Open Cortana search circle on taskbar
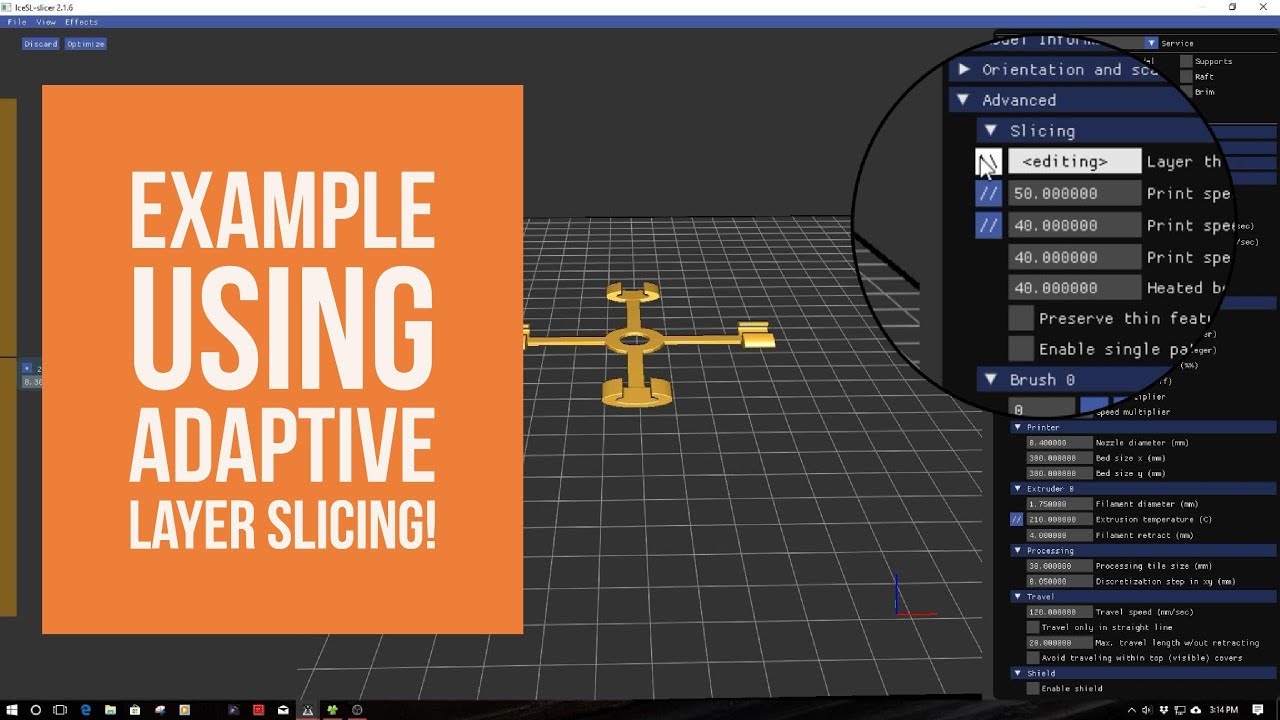Image resolution: width=1280 pixels, height=720 pixels. [36, 710]
